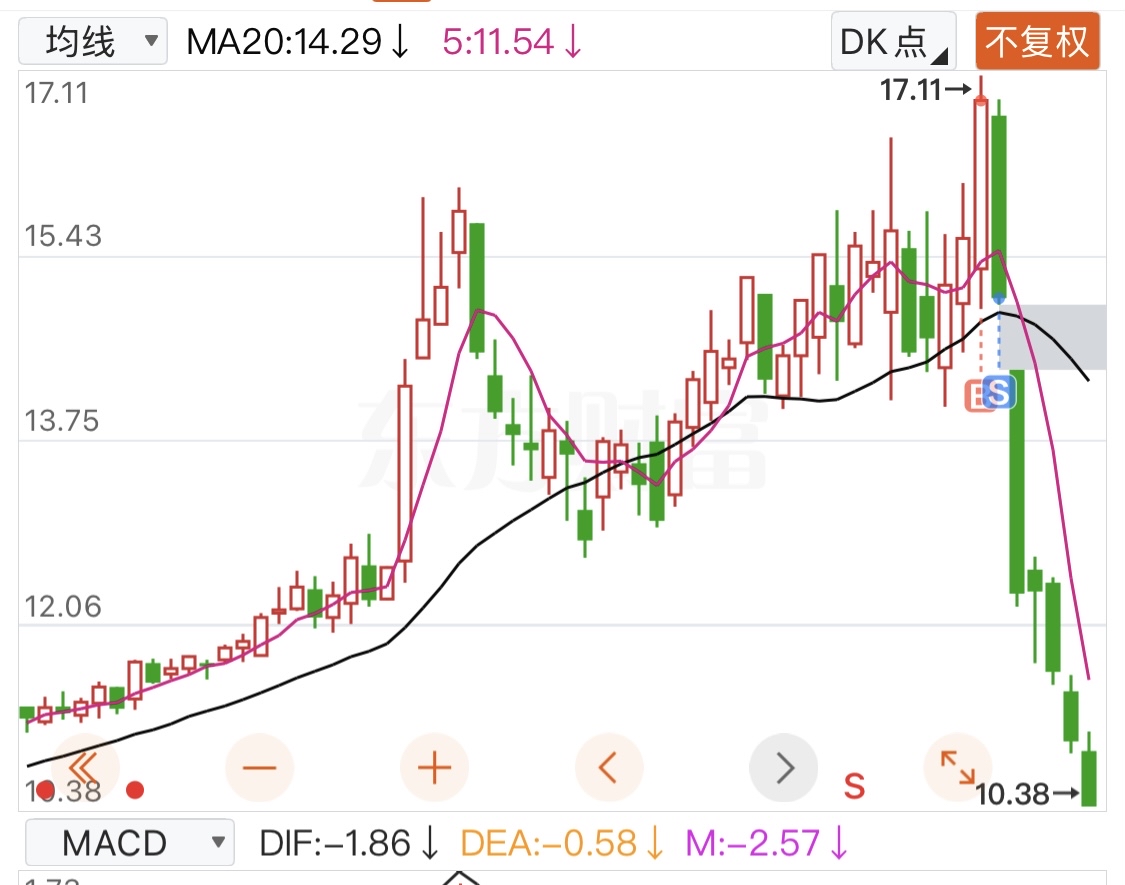Tap the 12.06 price axis label

click(63, 607)
